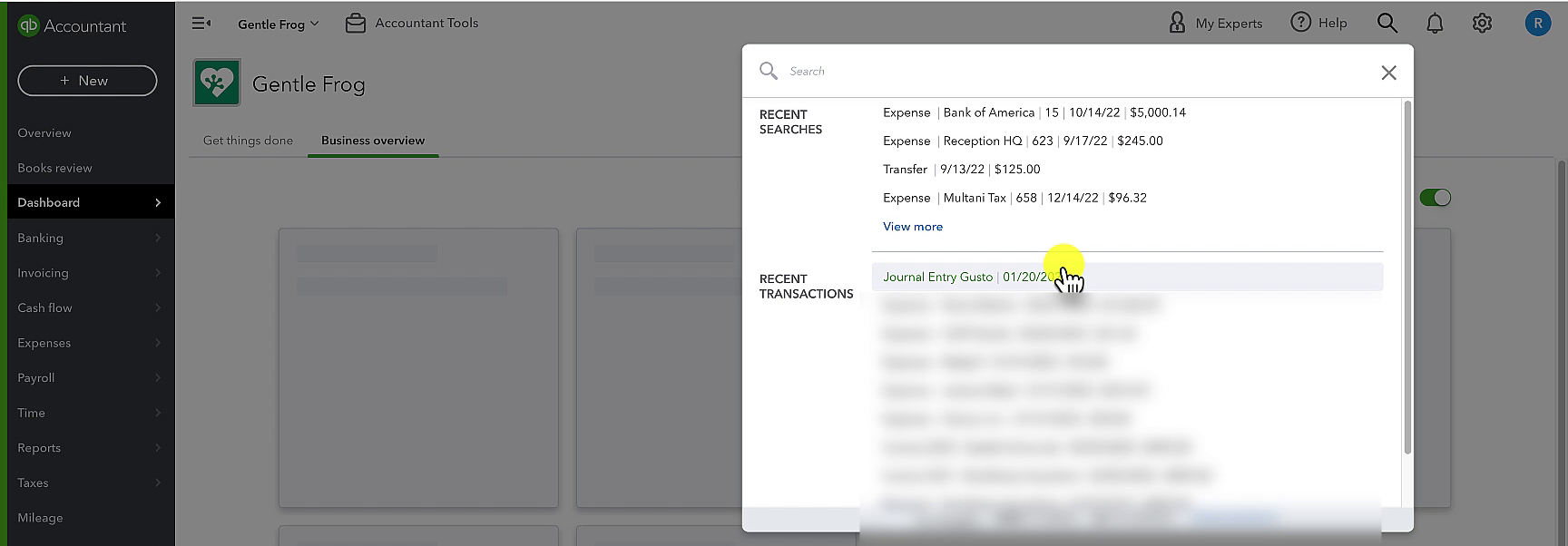Open Books review in the sidebar
1568x546 pixels.
[54, 168]
